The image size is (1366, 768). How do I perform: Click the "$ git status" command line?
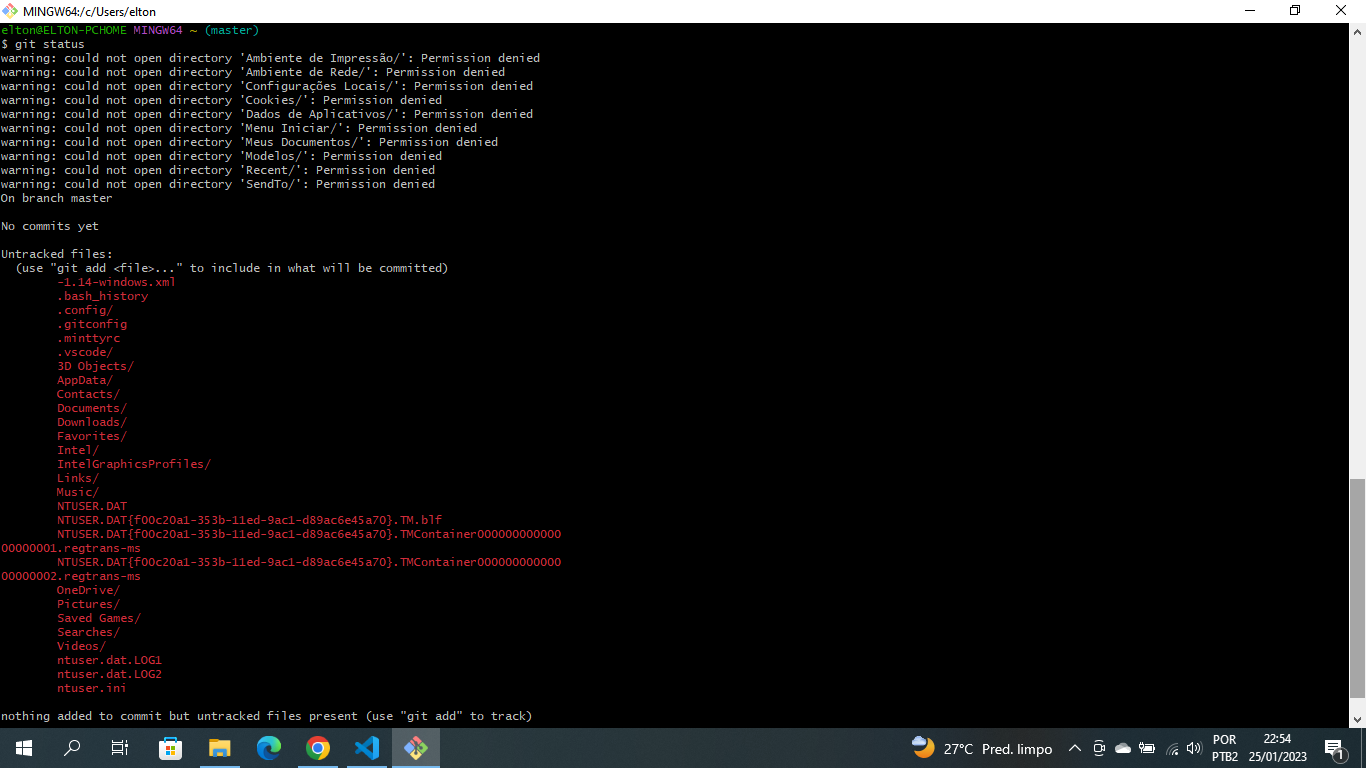point(43,44)
